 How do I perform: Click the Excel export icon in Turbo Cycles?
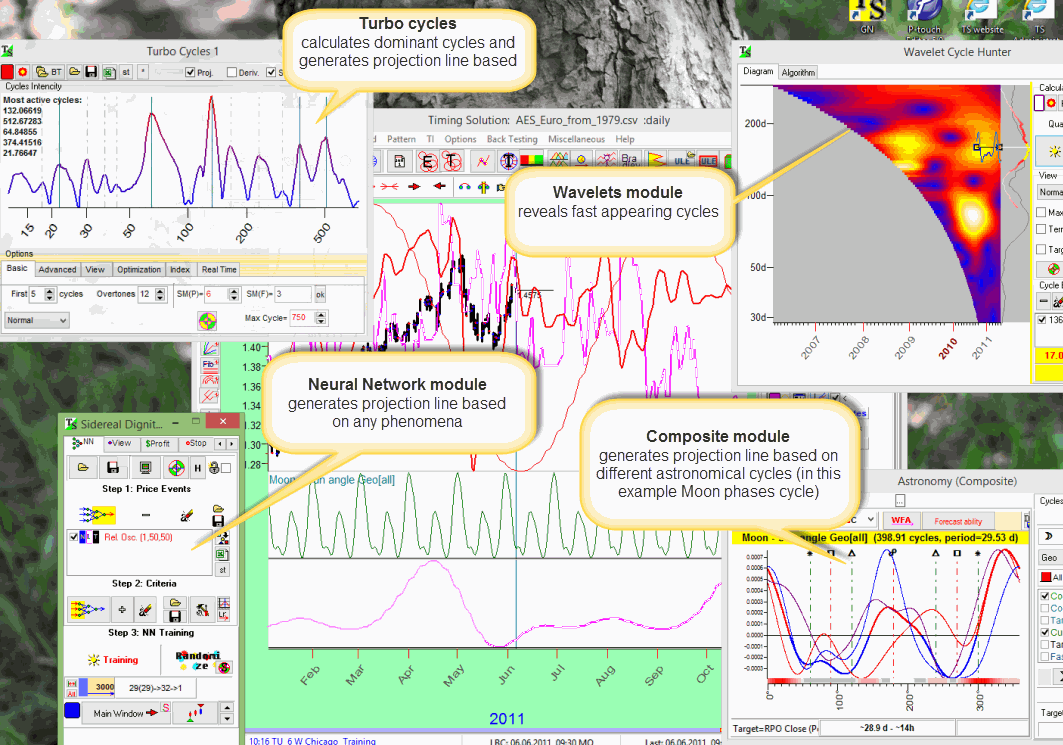tap(108, 72)
